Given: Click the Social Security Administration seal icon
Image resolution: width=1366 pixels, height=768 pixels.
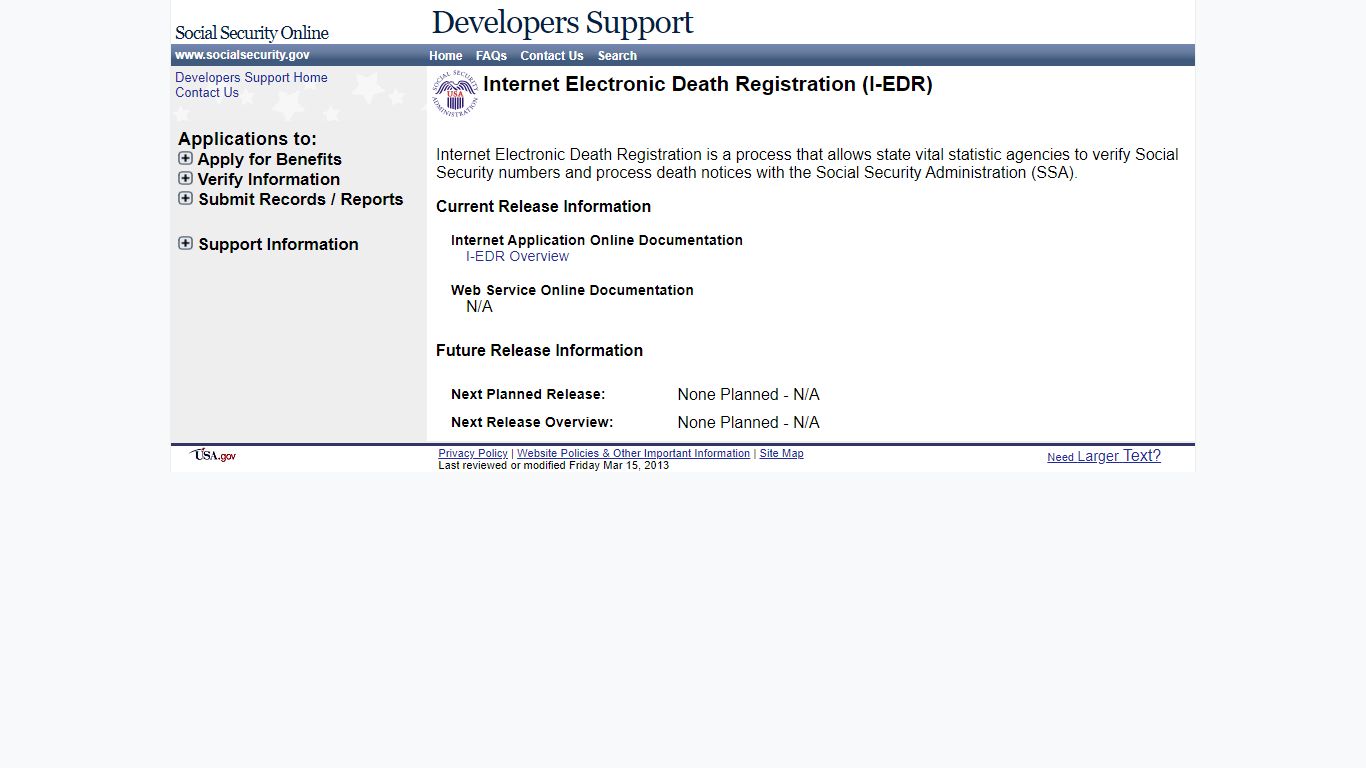Looking at the screenshot, I should click(455, 94).
